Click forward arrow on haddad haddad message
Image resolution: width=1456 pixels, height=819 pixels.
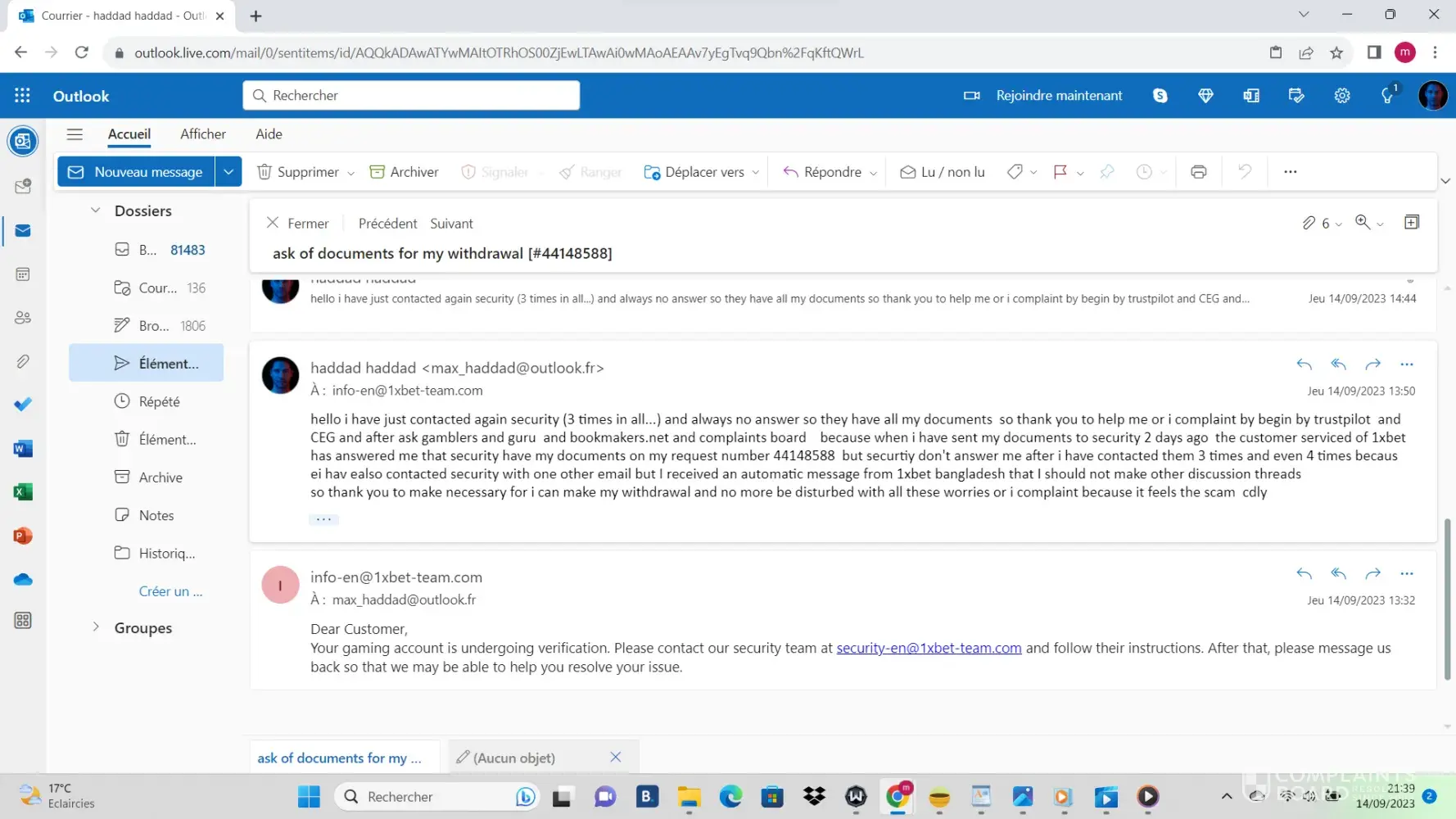1372,364
